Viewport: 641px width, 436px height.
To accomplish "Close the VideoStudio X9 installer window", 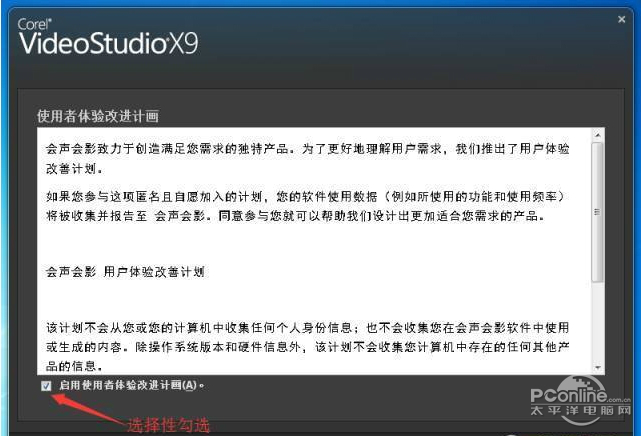I will point(621,19).
